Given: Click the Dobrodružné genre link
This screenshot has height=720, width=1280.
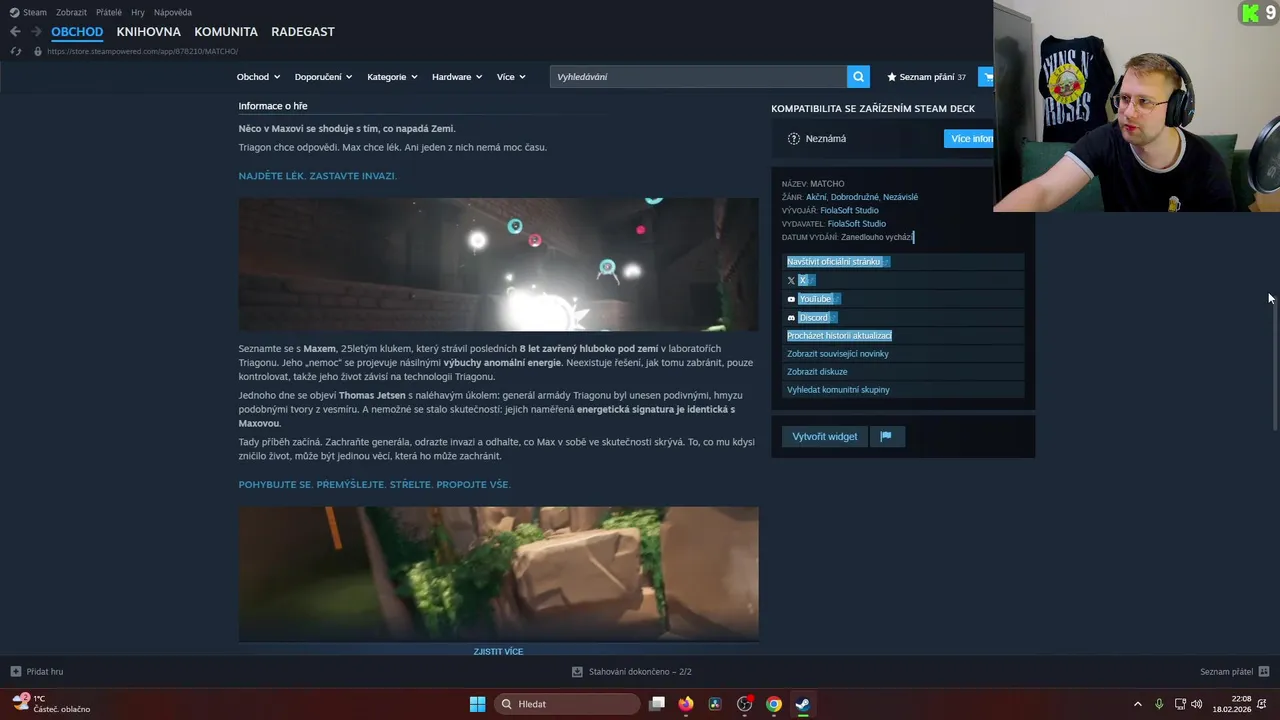Looking at the screenshot, I should [x=855, y=197].
